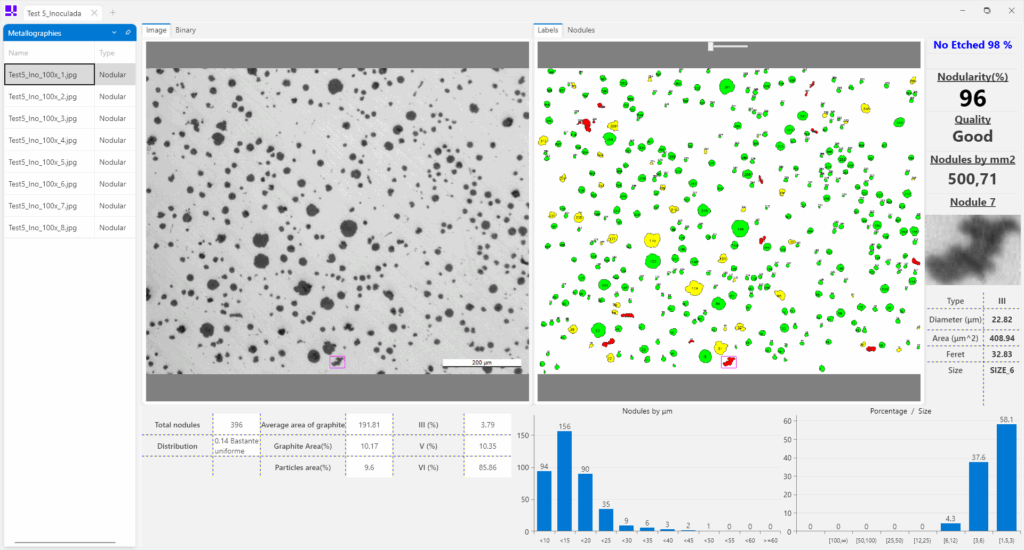Select Test5_Ino_100x_3.jpg in the list
The image size is (1024, 550).
[x=49, y=118]
